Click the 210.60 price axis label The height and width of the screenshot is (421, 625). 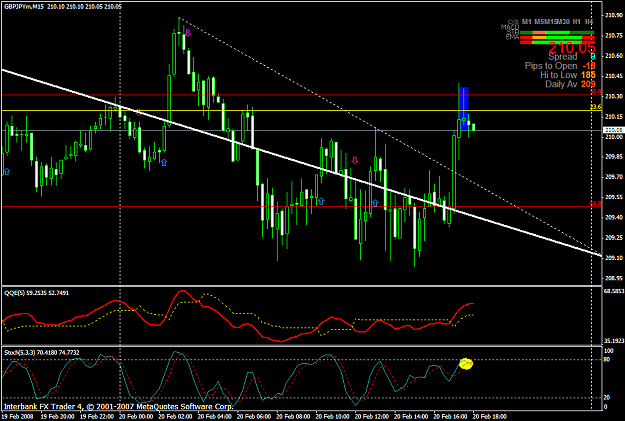613,55
